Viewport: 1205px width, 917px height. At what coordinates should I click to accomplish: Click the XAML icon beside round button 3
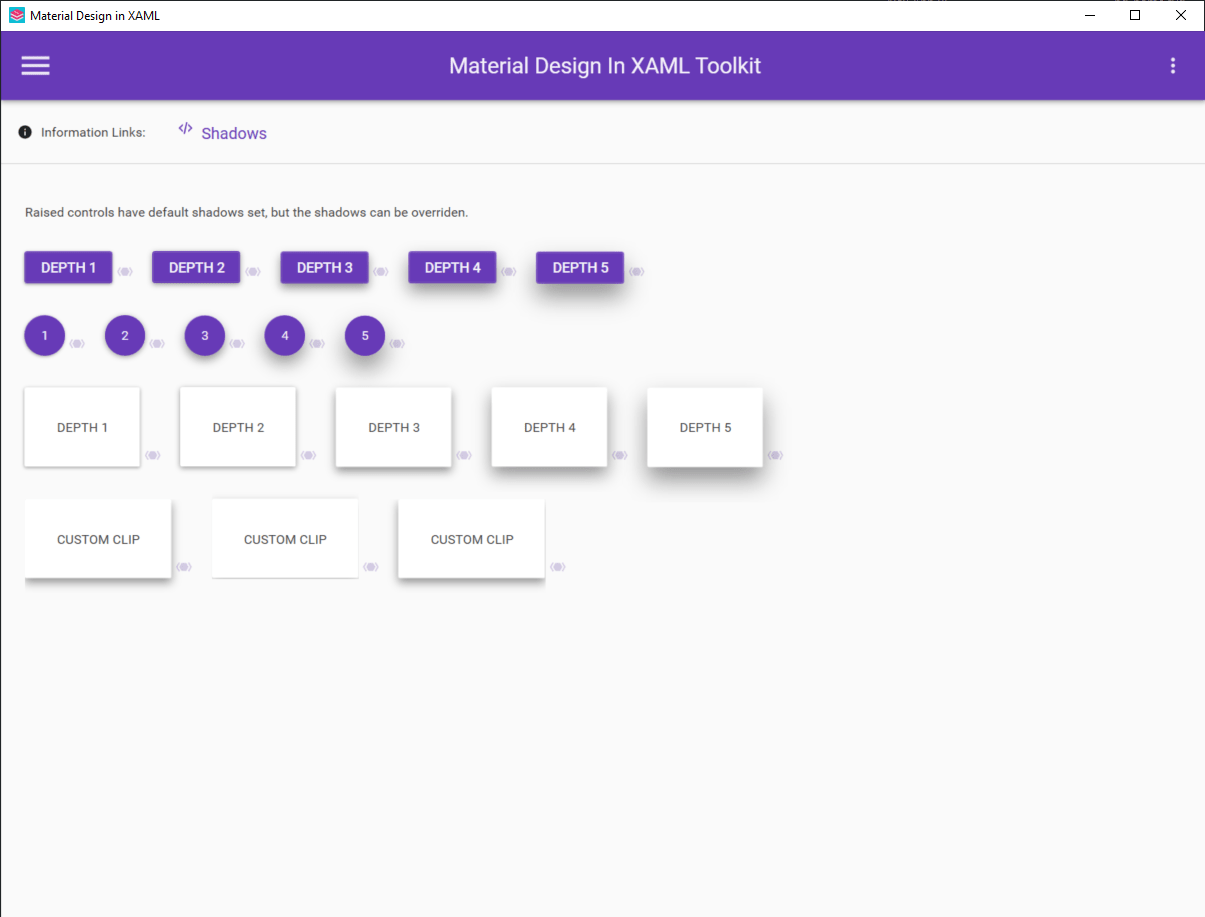(237, 344)
